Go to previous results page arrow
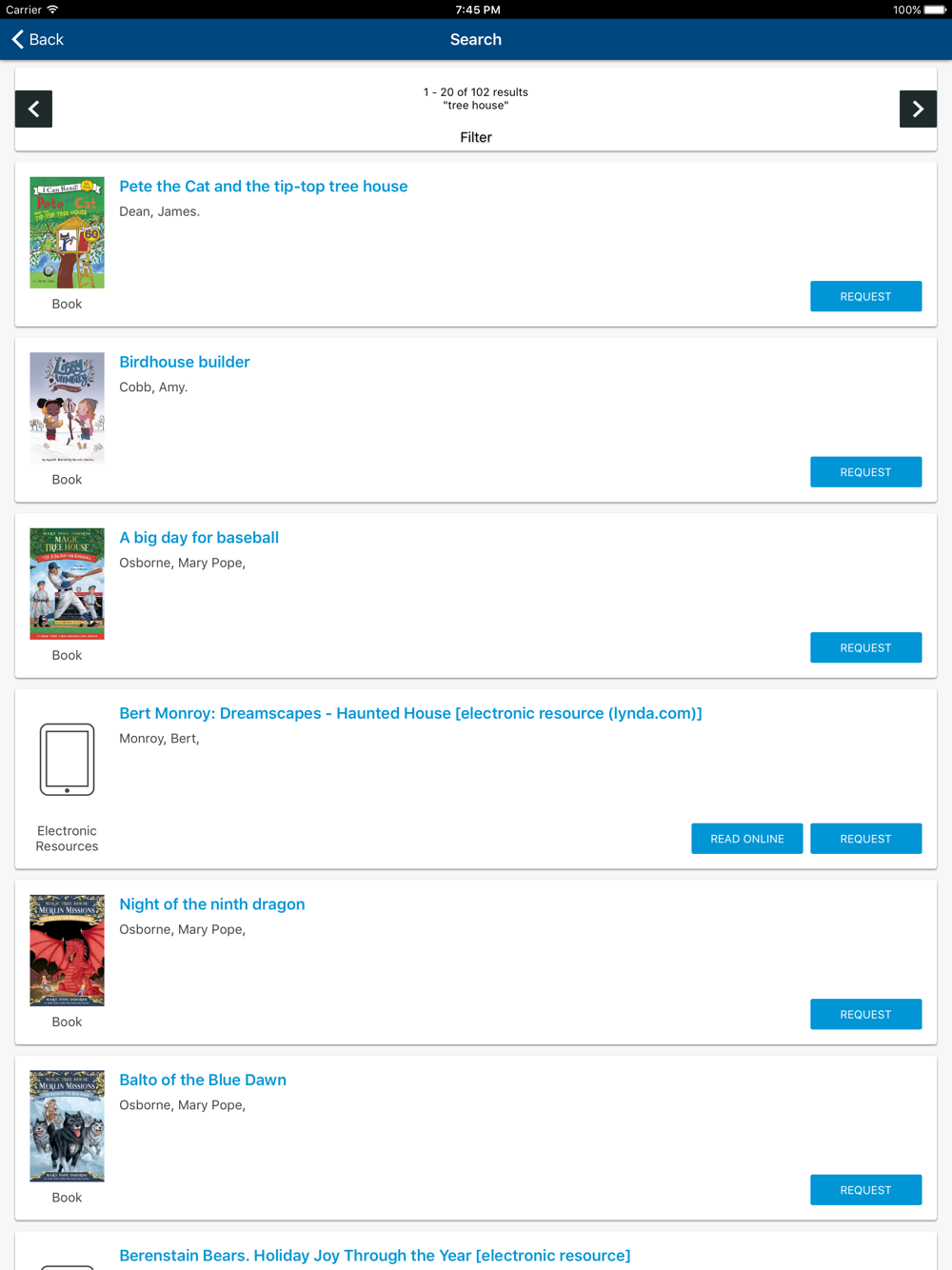The height and width of the screenshot is (1270, 952). pos(33,109)
